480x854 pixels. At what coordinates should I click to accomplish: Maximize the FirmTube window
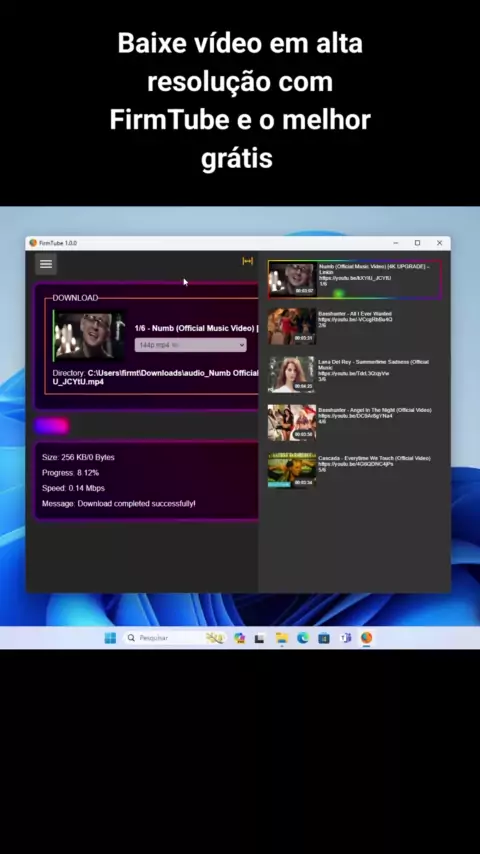(x=417, y=243)
